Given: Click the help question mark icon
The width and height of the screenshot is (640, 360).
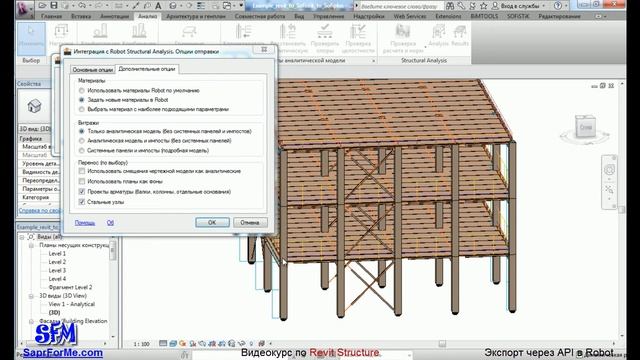Looking at the screenshot, I should pyautogui.click(x=558, y=6).
